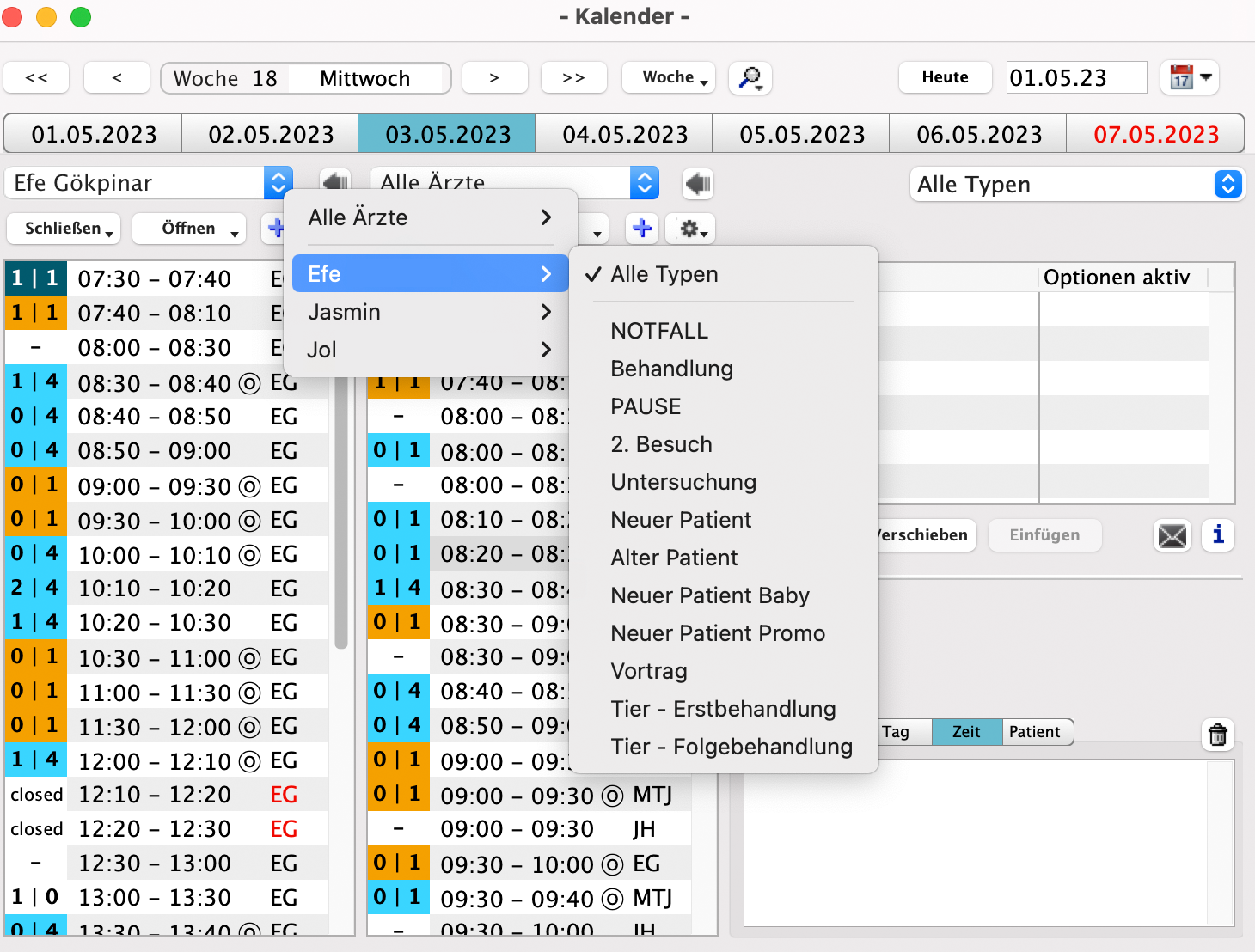Choose NOTFALL from the type submenu

pos(659,331)
